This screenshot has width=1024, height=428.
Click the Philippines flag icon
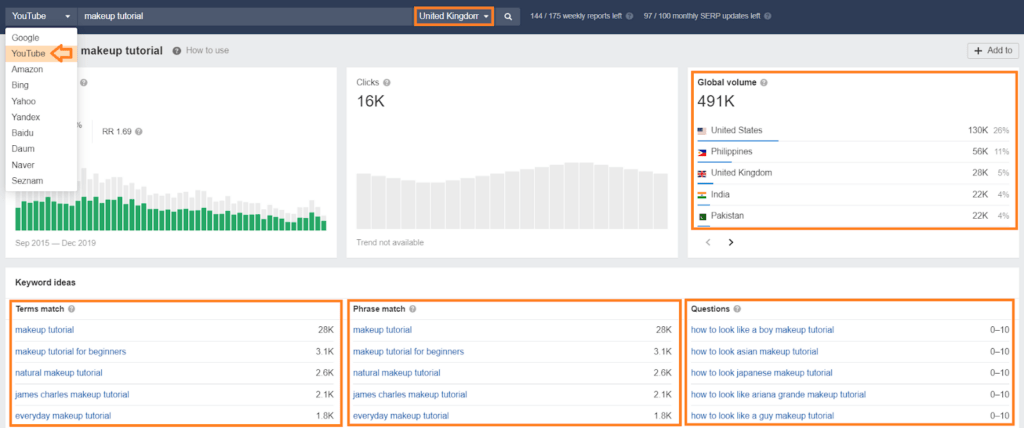[x=702, y=152]
